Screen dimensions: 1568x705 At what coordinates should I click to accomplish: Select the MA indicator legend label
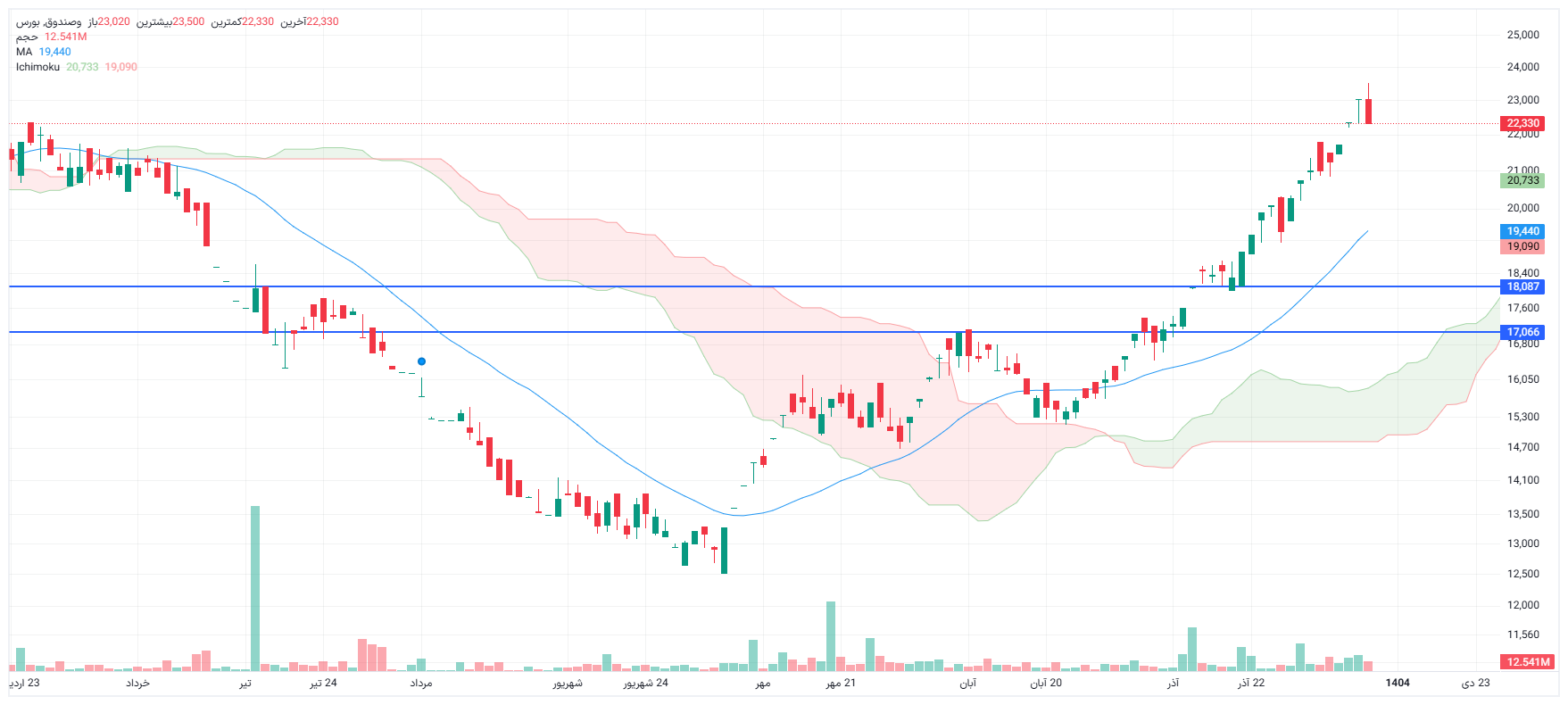tap(24, 52)
